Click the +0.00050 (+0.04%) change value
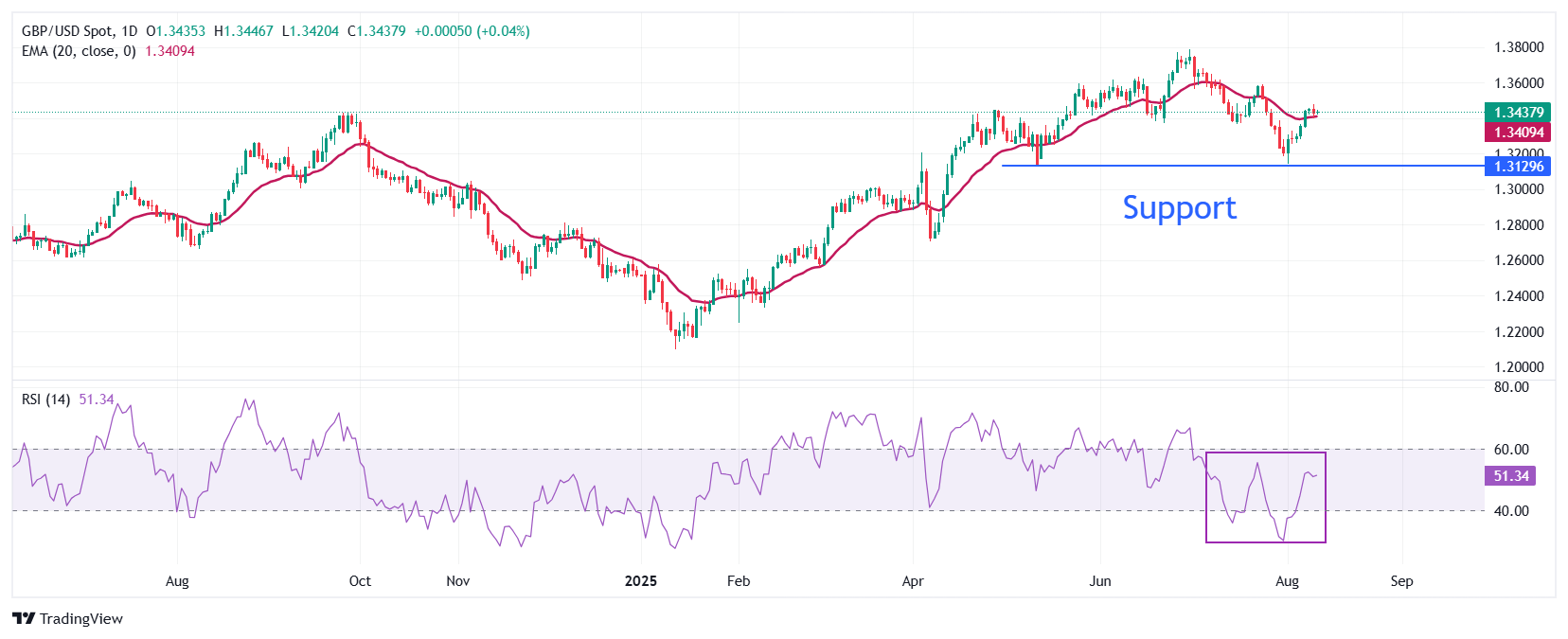Image resolution: width=1568 pixels, height=639 pixels. [472, 31]
